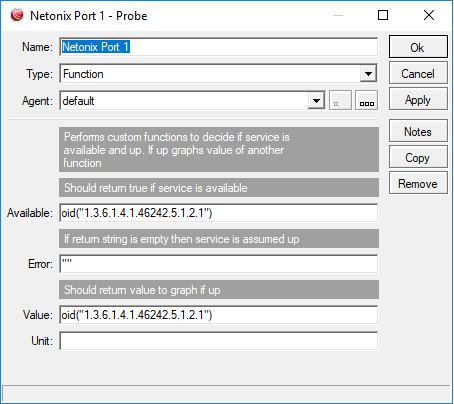The image size is (454, 404).
Task: Click the small square button beside Agent
Action: point(340,100)
